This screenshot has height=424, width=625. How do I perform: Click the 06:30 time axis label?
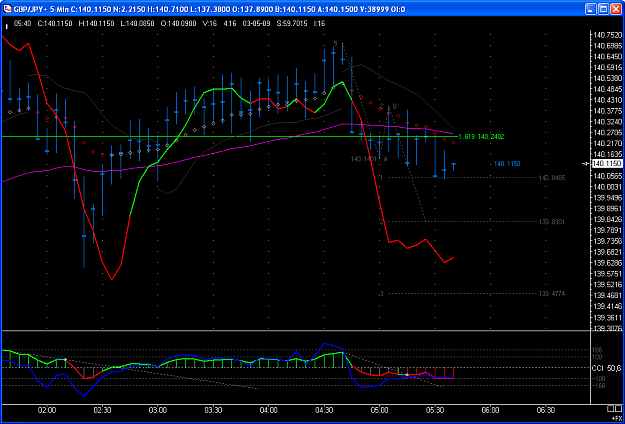click(546, 409)
